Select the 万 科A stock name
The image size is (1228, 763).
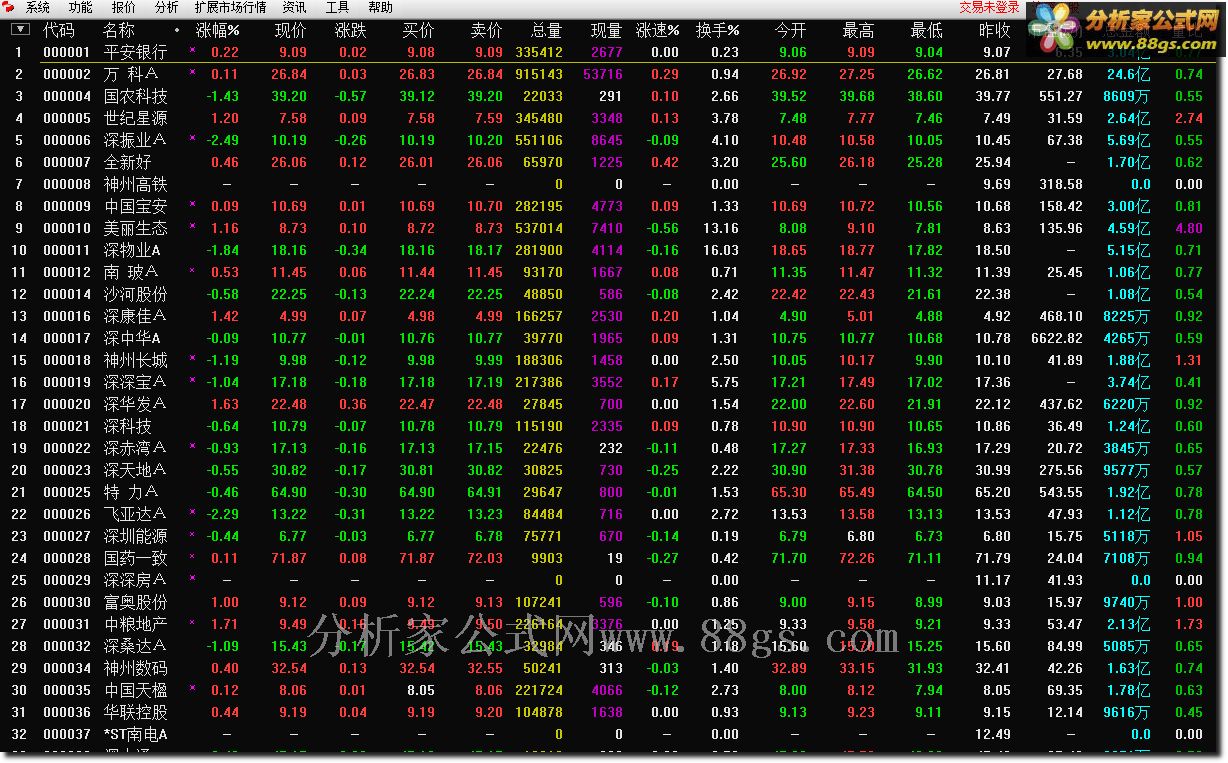tap(131, 74)
